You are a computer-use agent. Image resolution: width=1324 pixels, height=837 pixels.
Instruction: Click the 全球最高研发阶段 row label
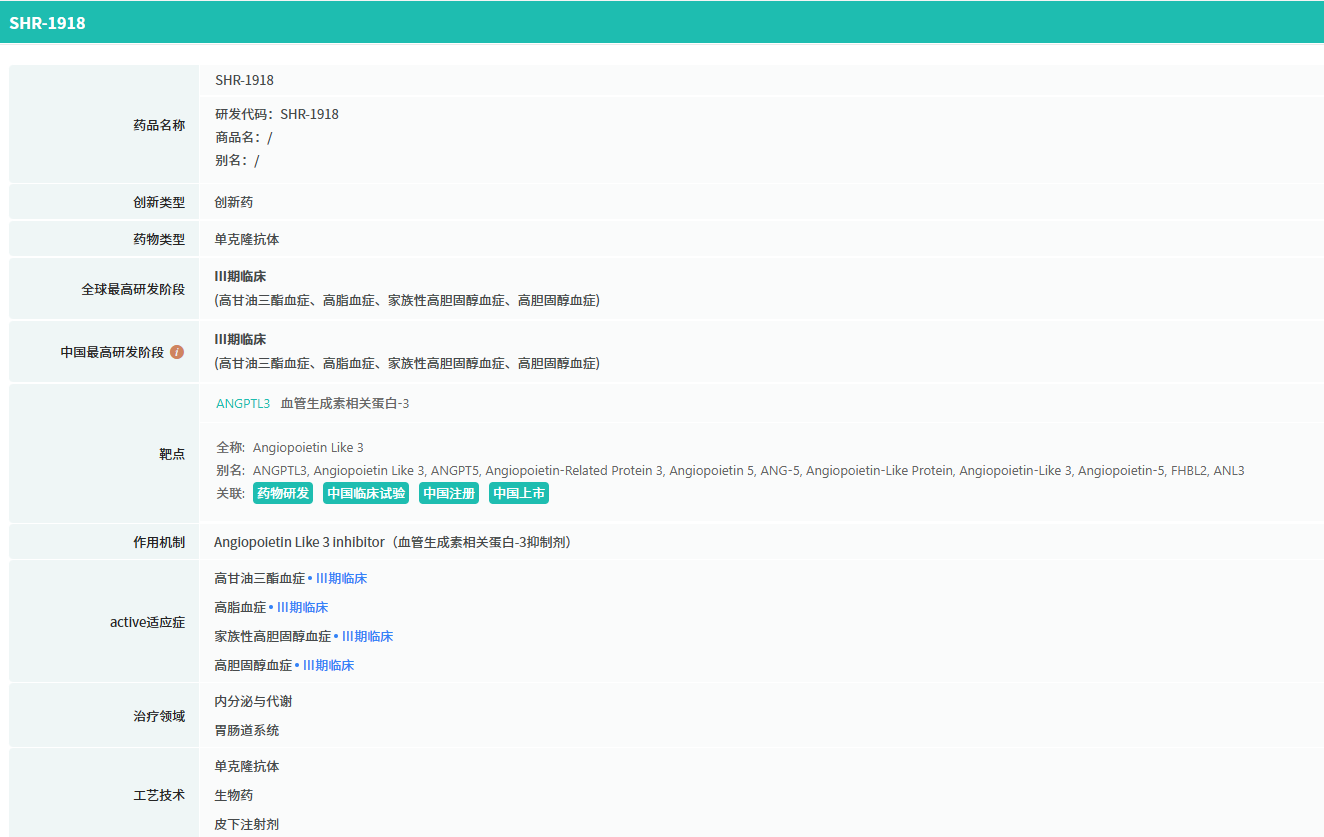[x=133, y=289]
